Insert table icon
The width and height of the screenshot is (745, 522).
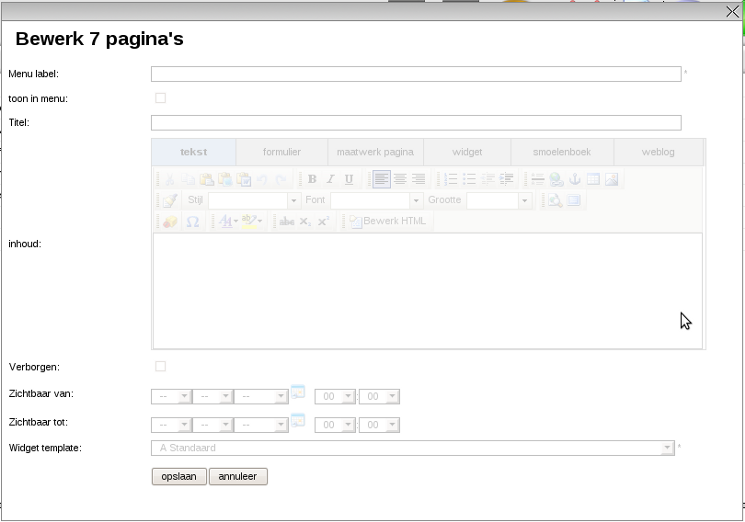click(593, 179)
